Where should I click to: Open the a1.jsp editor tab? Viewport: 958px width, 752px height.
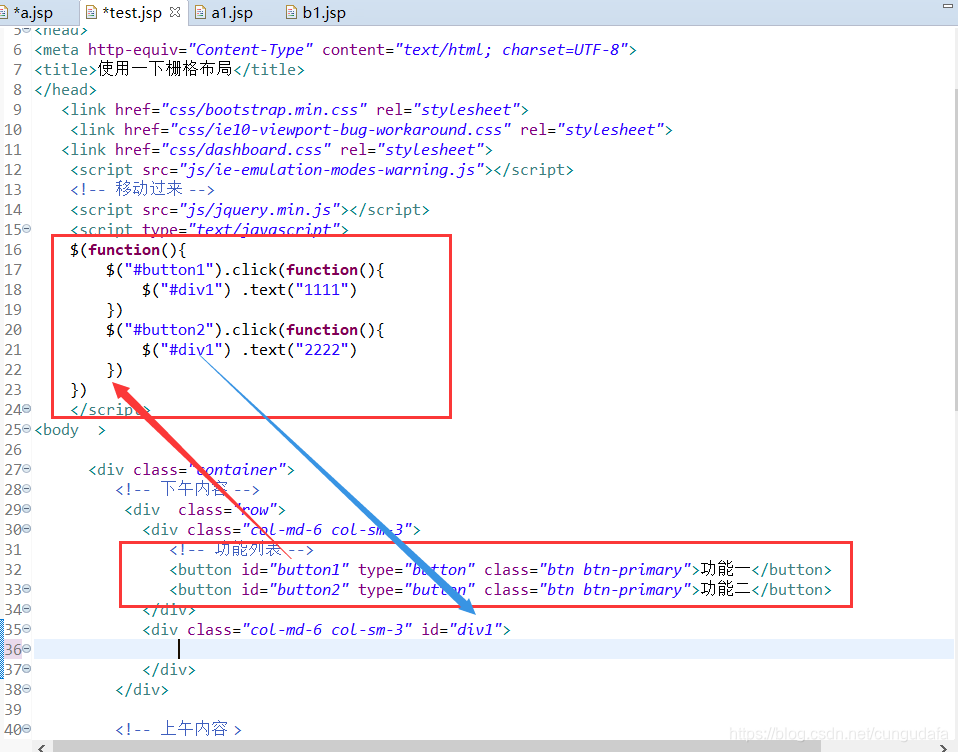(x=231, y=12)
